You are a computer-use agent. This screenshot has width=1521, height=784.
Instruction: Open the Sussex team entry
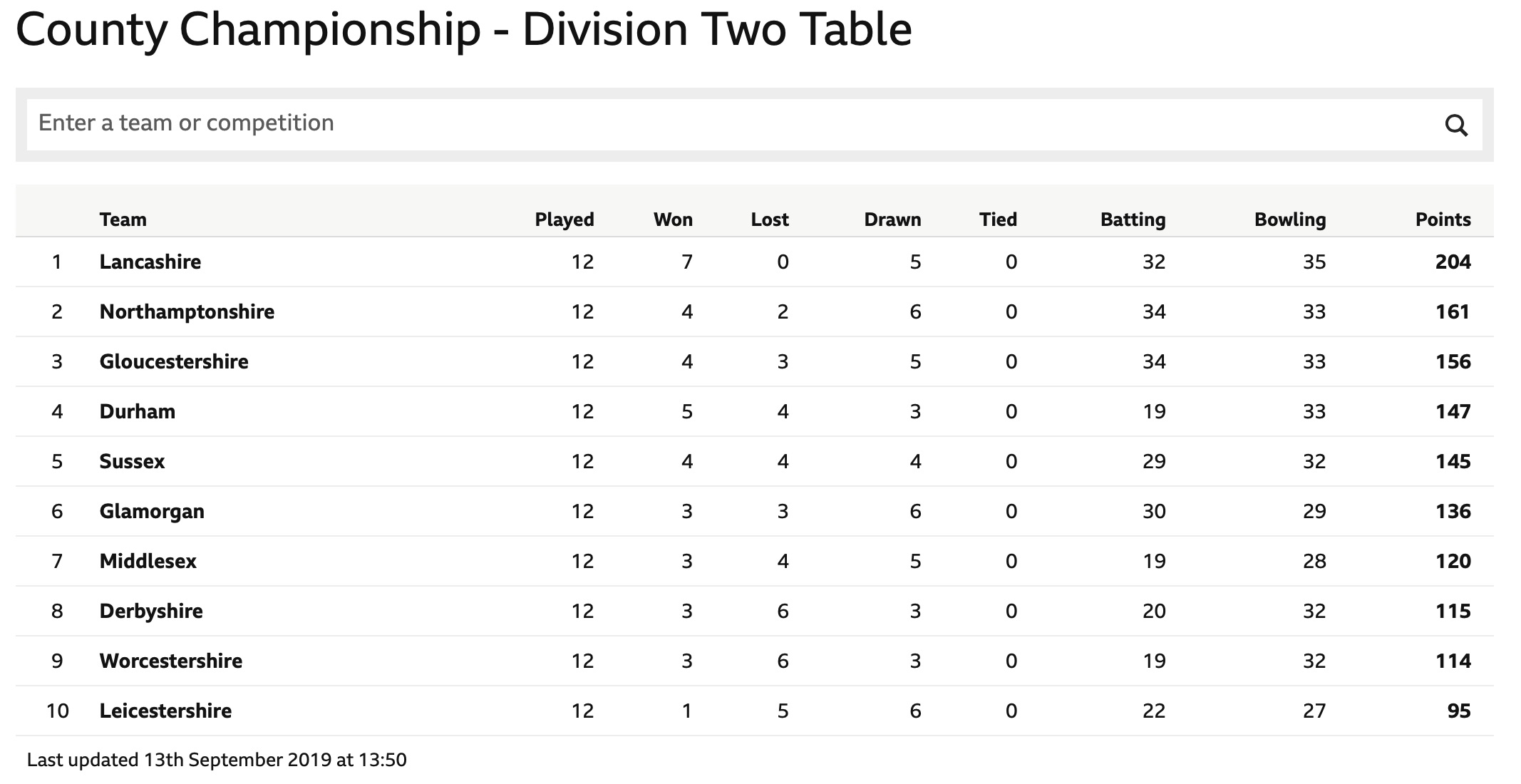[x=132, y=461]
